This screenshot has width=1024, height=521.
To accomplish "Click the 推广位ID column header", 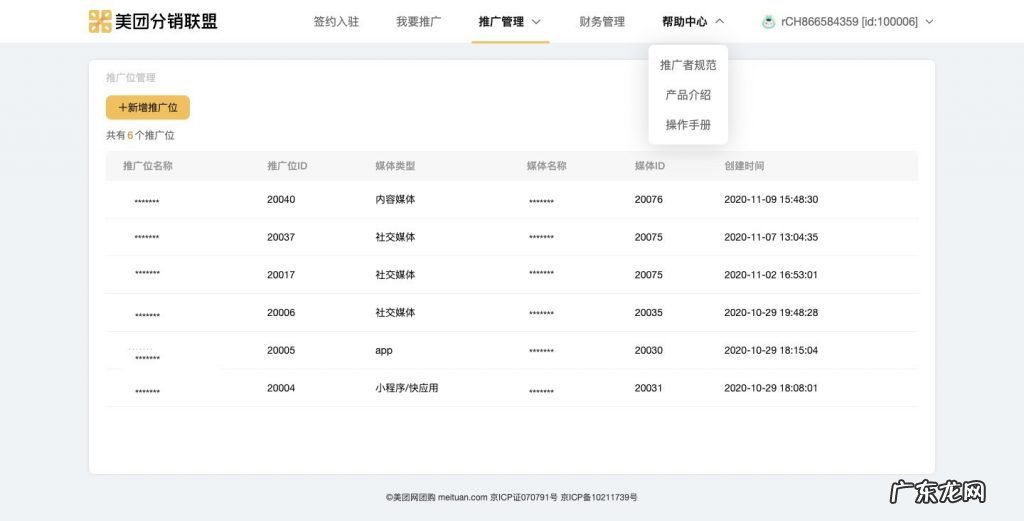I will click(x=287, y=166).
